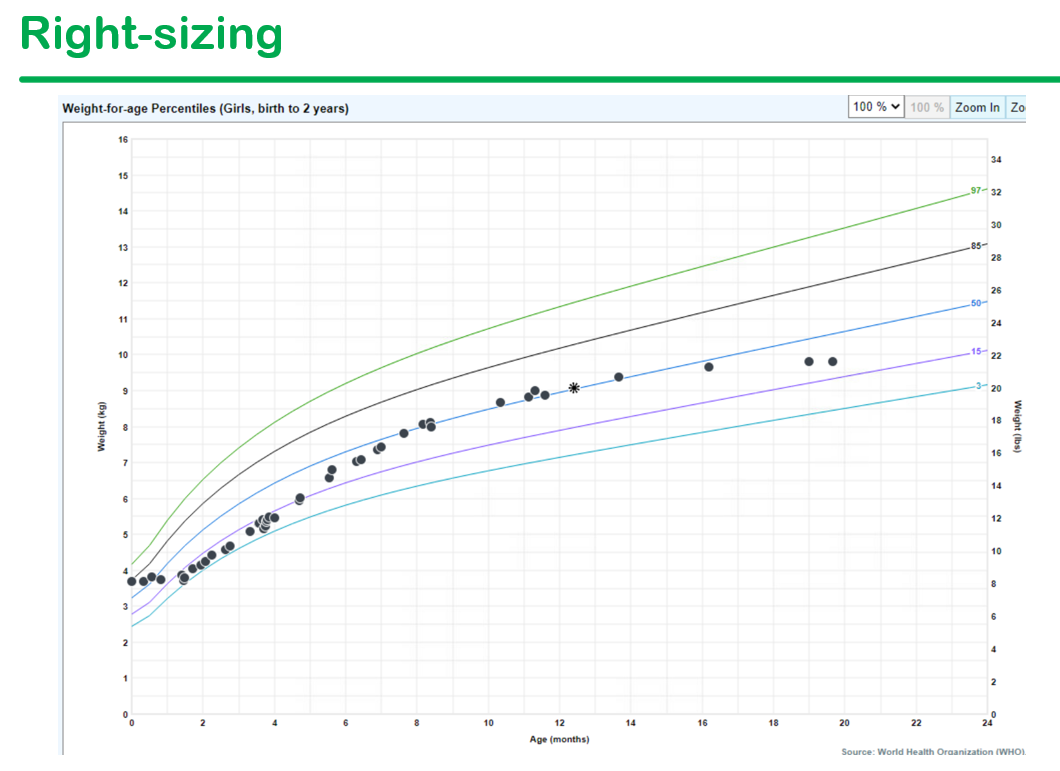Click the green 97th percentile curve label
1060x771 pixels.
point(975,191)
